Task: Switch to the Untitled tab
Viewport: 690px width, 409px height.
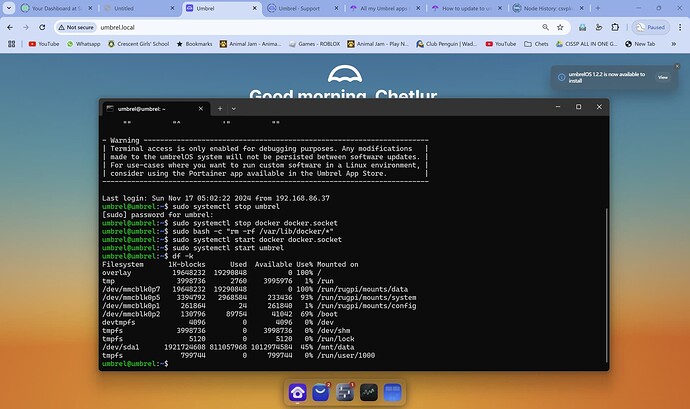Action: pos(140,8)
